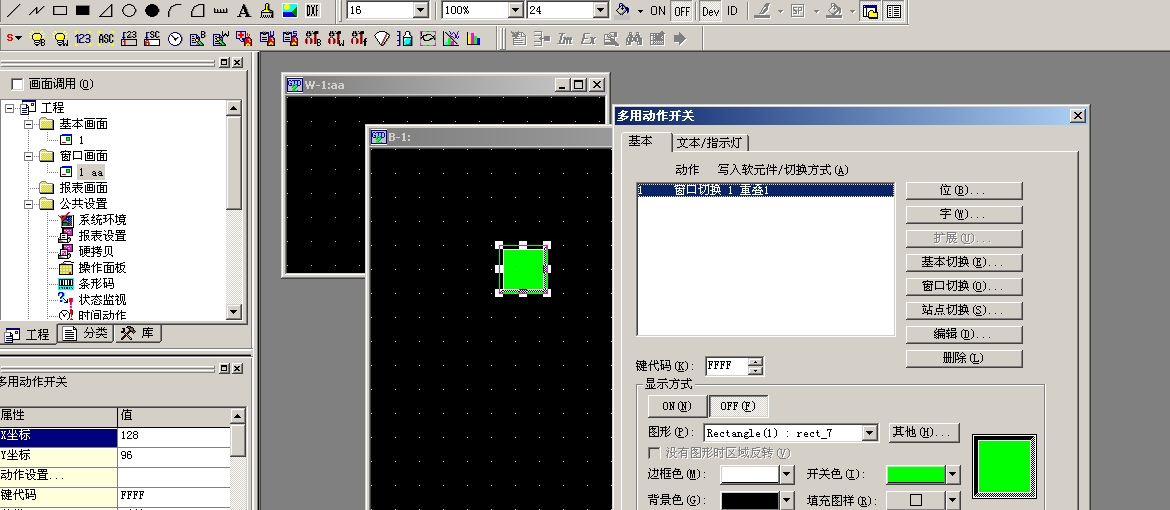This screenshot has width=1170, height=510.
Task: Click the ASC ASCII display icon
Action: [x=105, y=39]
